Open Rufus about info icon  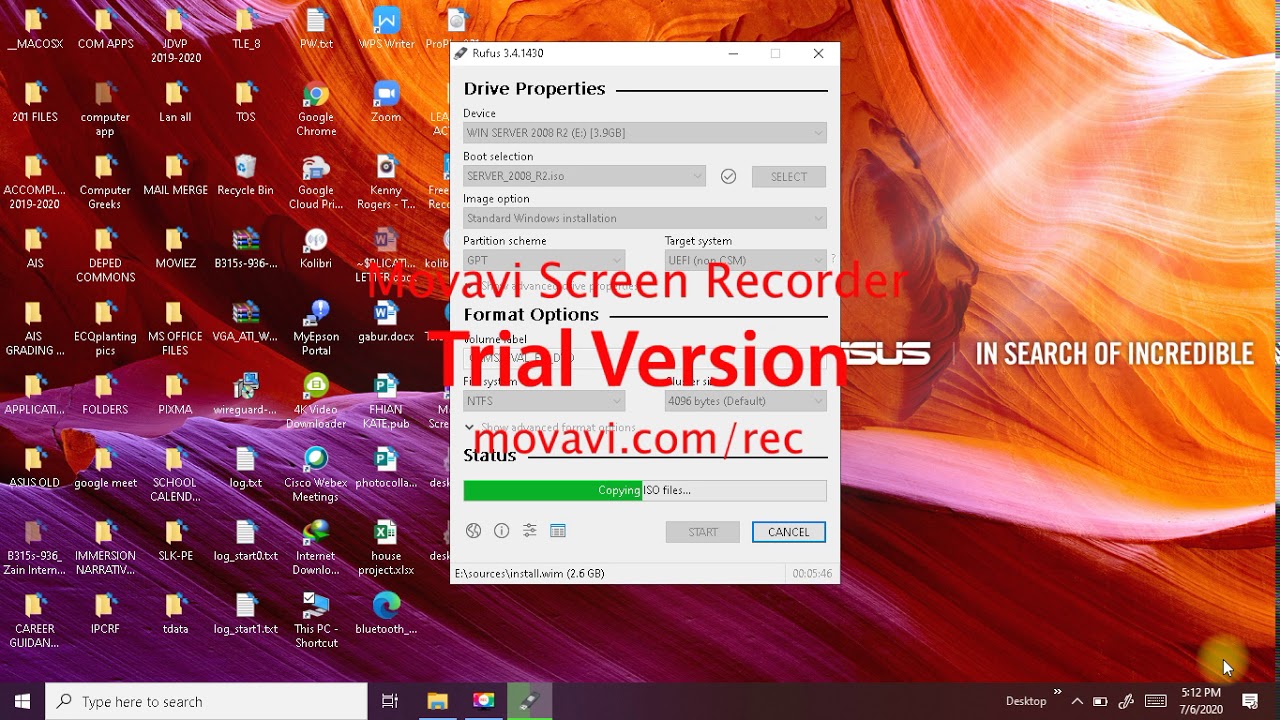pos(502,531)
